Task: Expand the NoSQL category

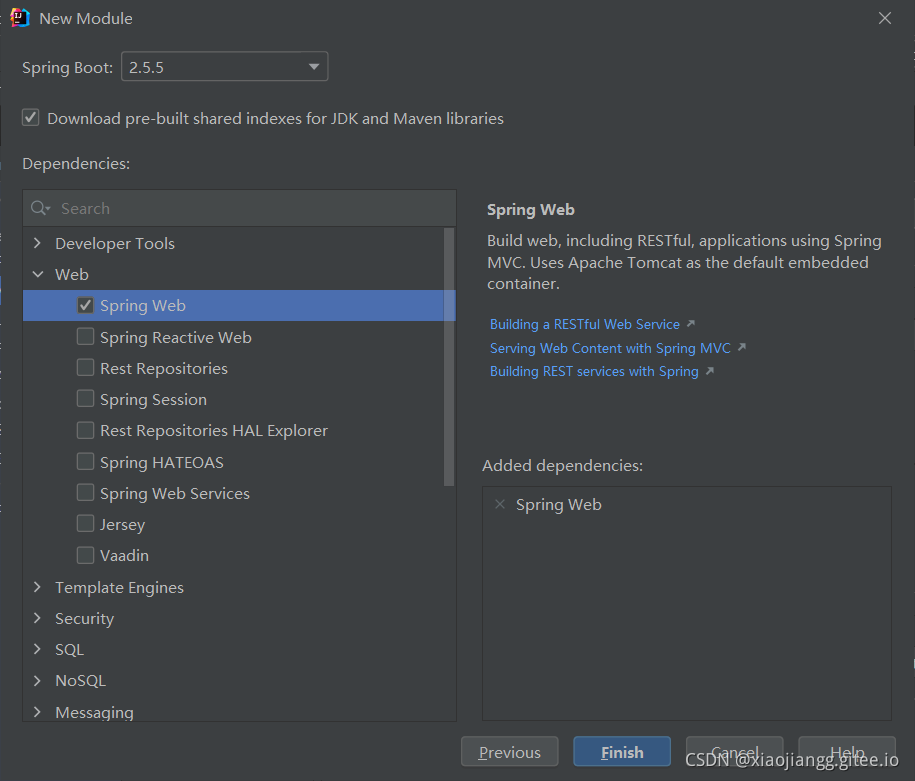Action: coord(37,681)
